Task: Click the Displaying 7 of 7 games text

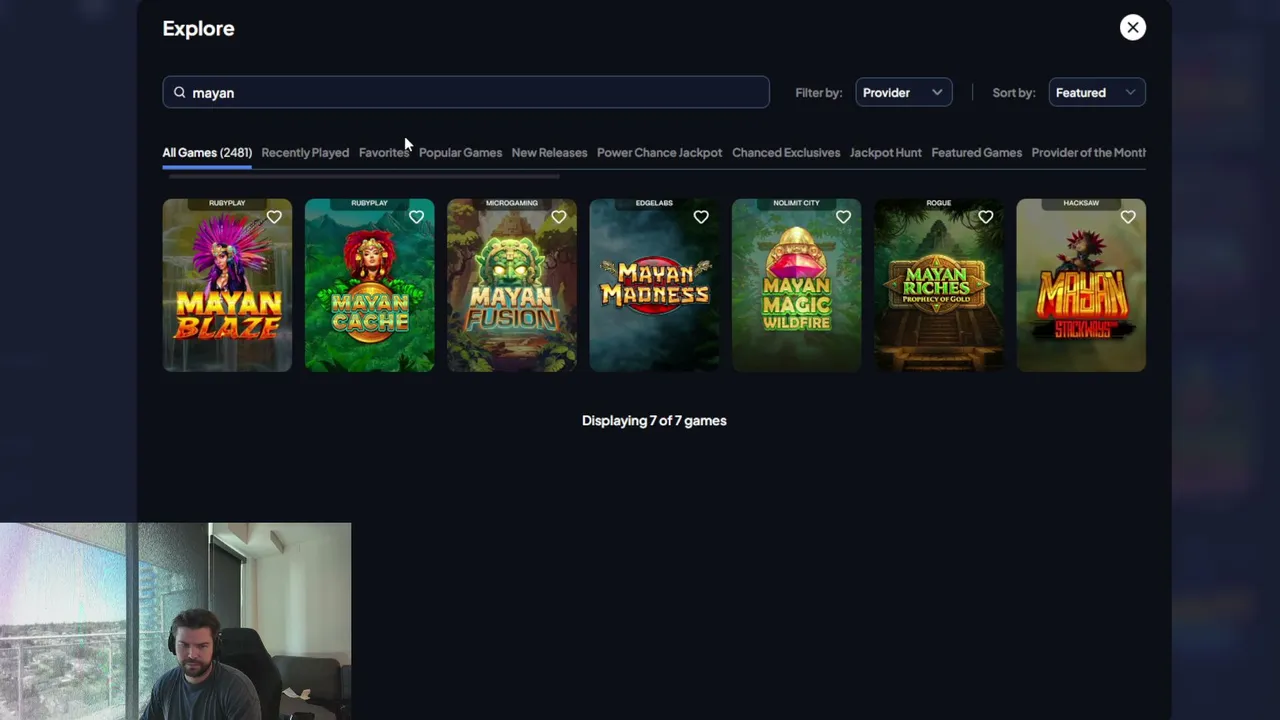Action: [x=654, y=421]
